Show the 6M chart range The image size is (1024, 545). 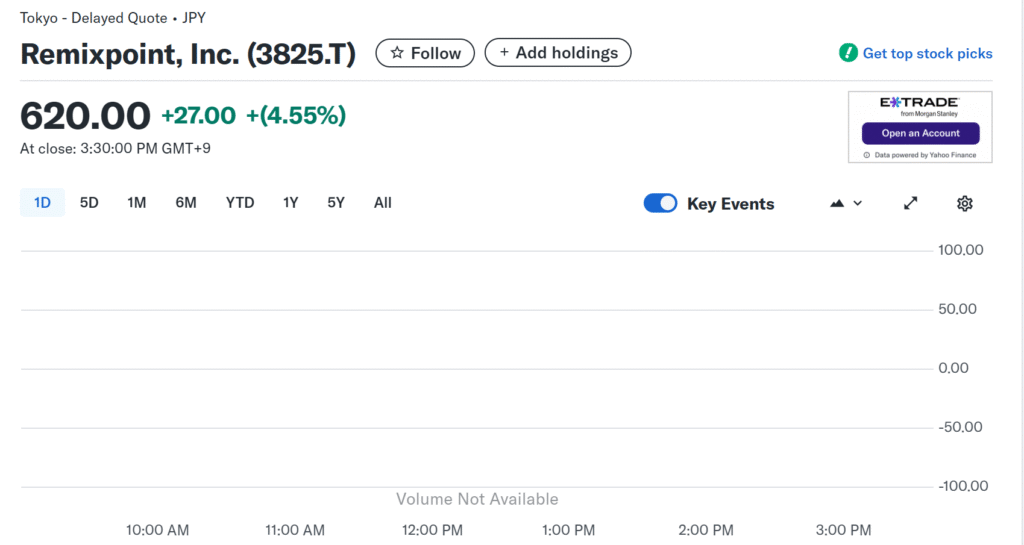point(186,203)
